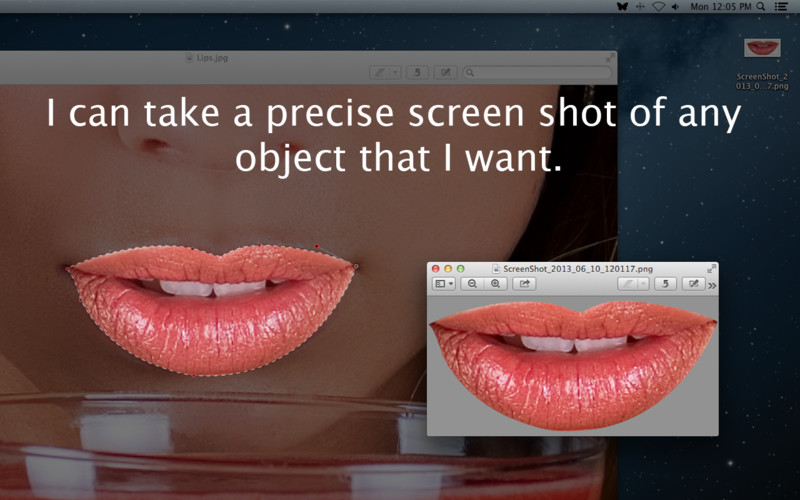The height and width of the screenshot is (500, 800).
Task: Select the lips ScreenShot file thumbnail on desktop
Action: (762, 48)
